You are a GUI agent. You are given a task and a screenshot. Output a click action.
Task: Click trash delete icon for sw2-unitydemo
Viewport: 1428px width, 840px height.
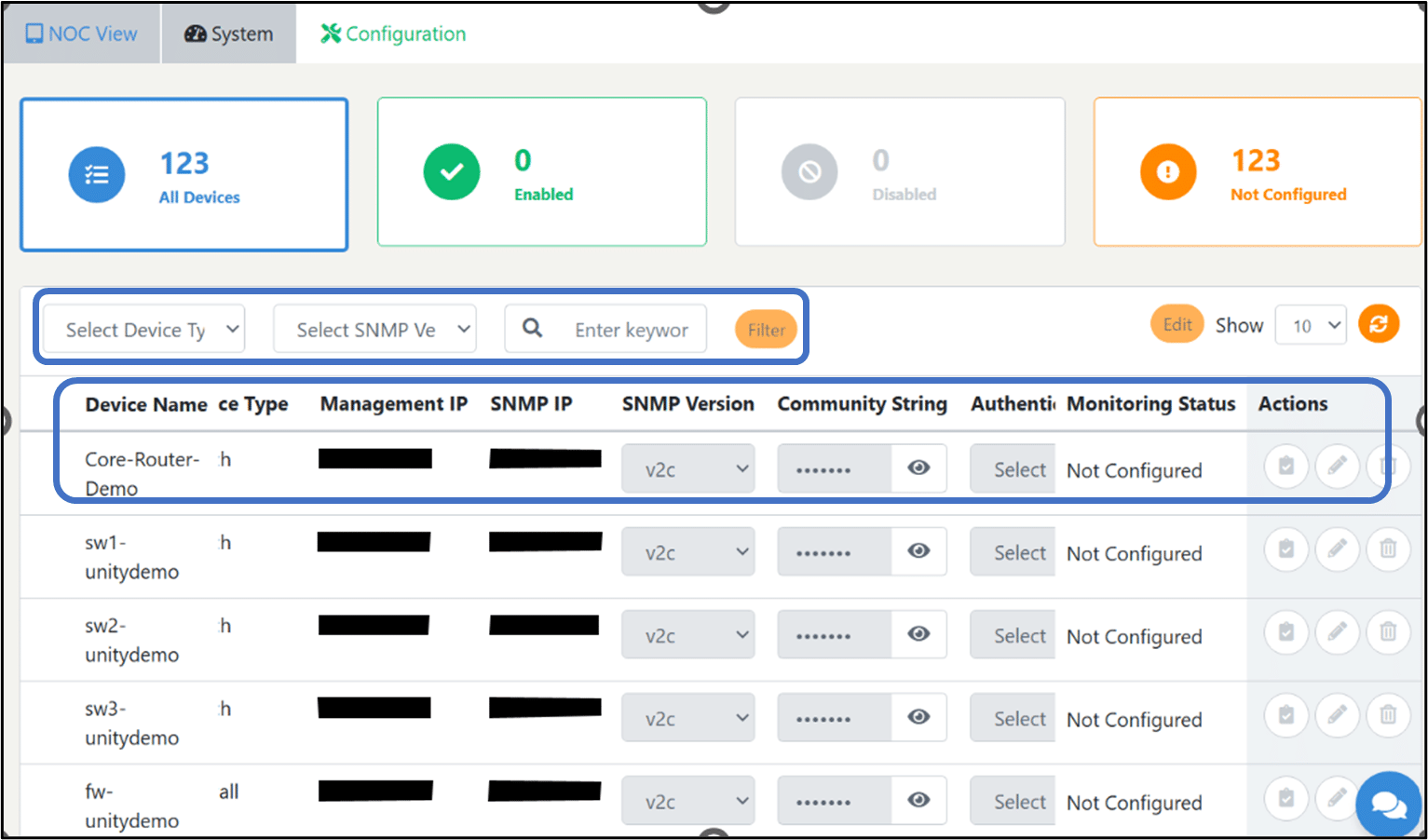1388,631
